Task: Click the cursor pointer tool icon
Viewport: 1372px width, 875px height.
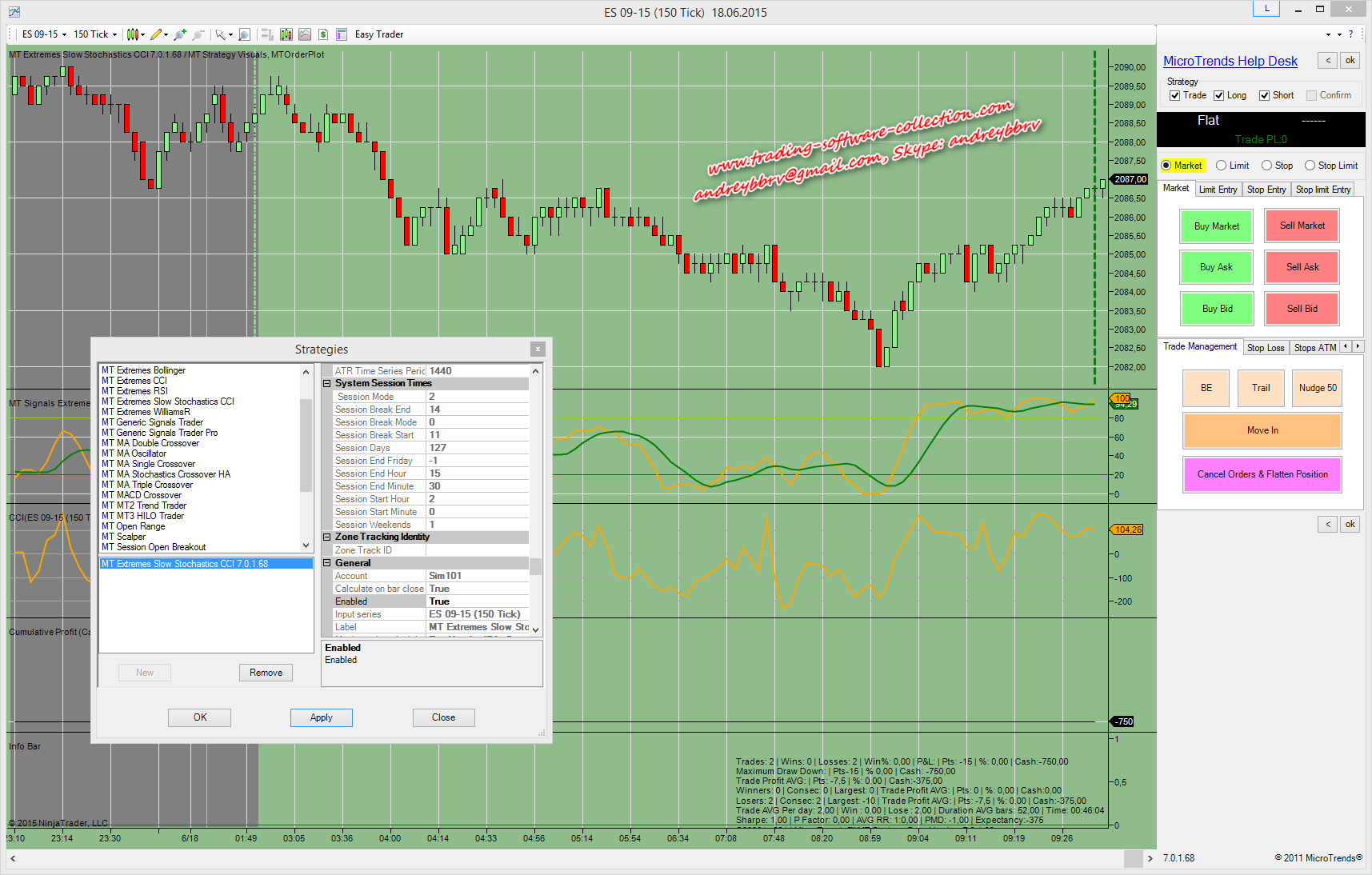Action: pyautogui.click(x=220, y=34)
